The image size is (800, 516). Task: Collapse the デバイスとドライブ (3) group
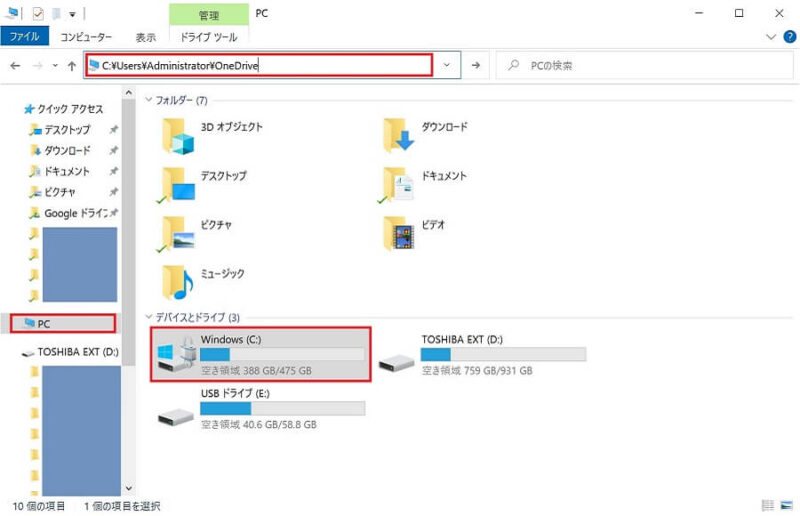[x=149, y=317]
